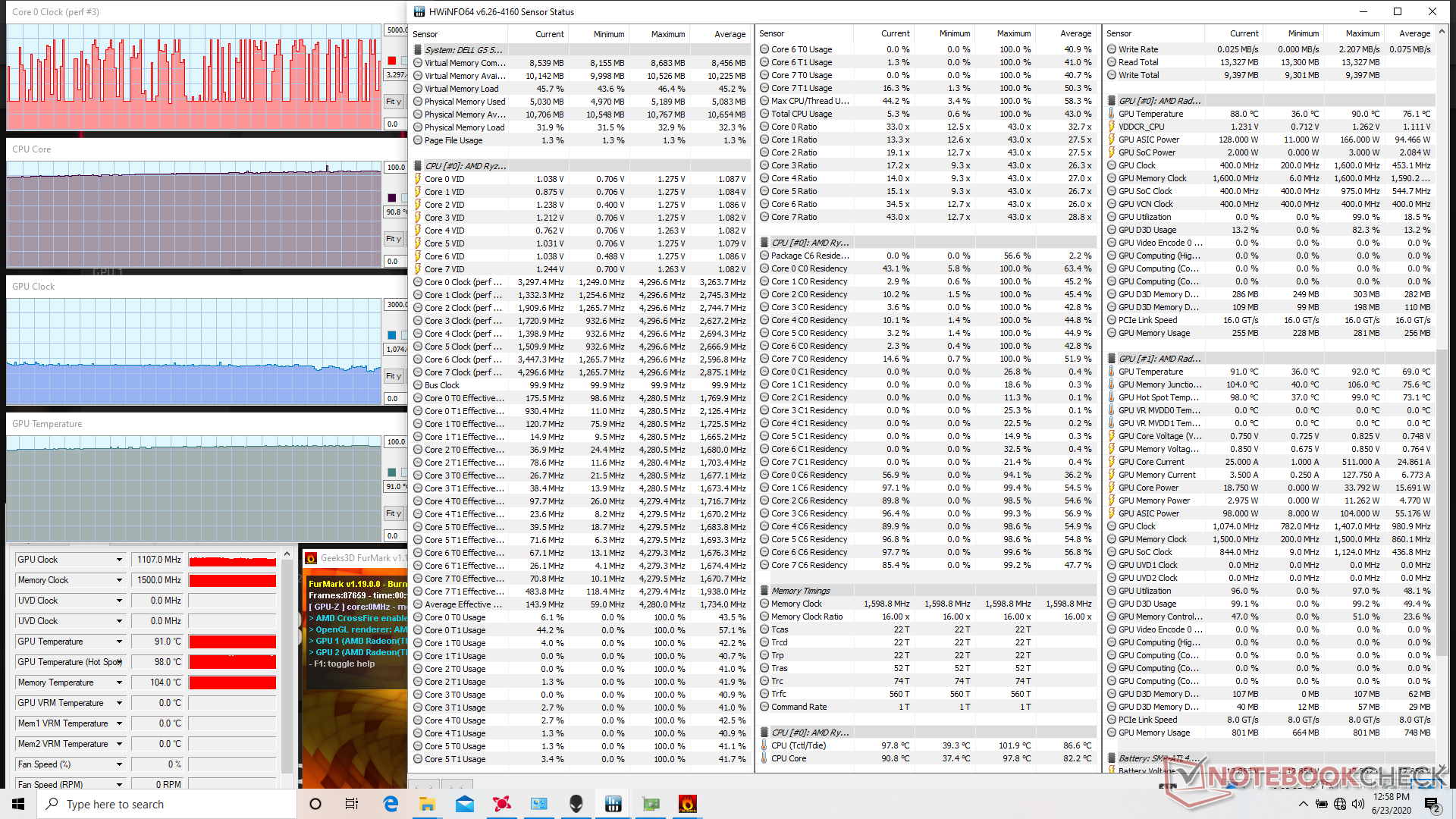Open File Explorer from the taskbar
This screenshot has height=819, width=1456.
click(x=428, y=804)
